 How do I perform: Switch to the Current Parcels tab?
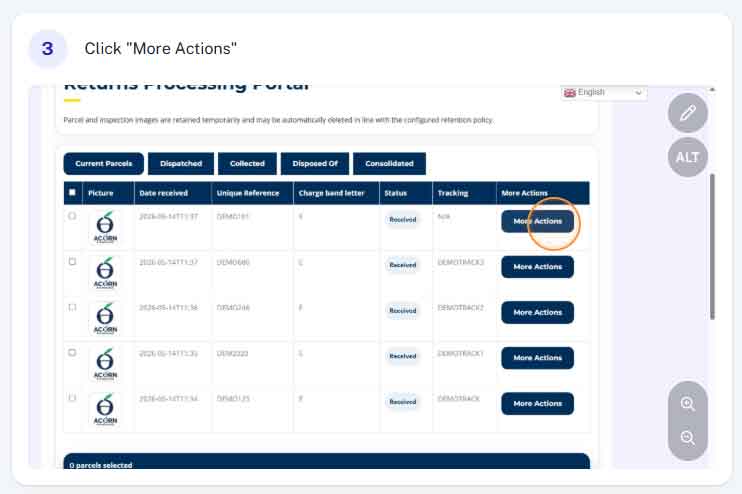(x=104, y=163)
